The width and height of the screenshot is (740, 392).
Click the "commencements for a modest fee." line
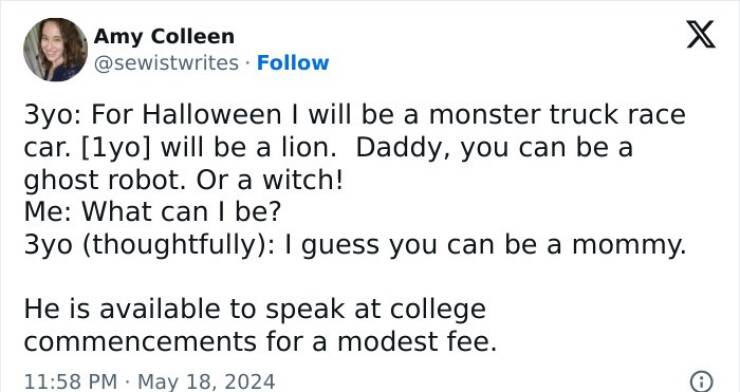pos(260,342)
